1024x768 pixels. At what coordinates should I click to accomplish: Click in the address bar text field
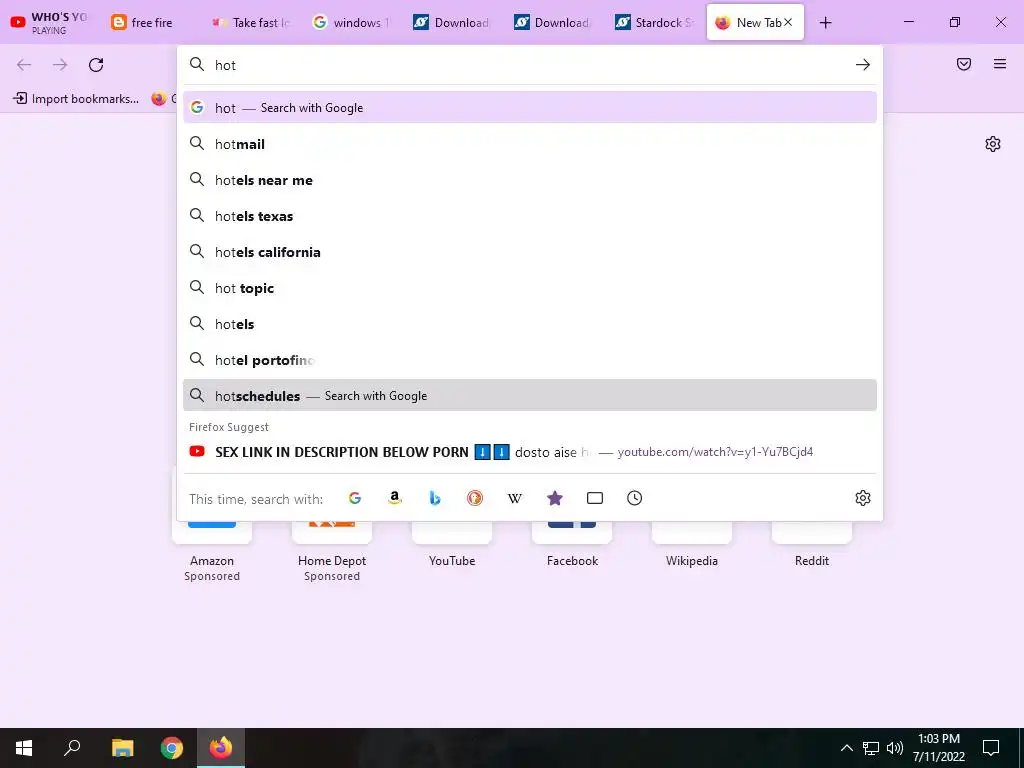[x=529, y=65]
